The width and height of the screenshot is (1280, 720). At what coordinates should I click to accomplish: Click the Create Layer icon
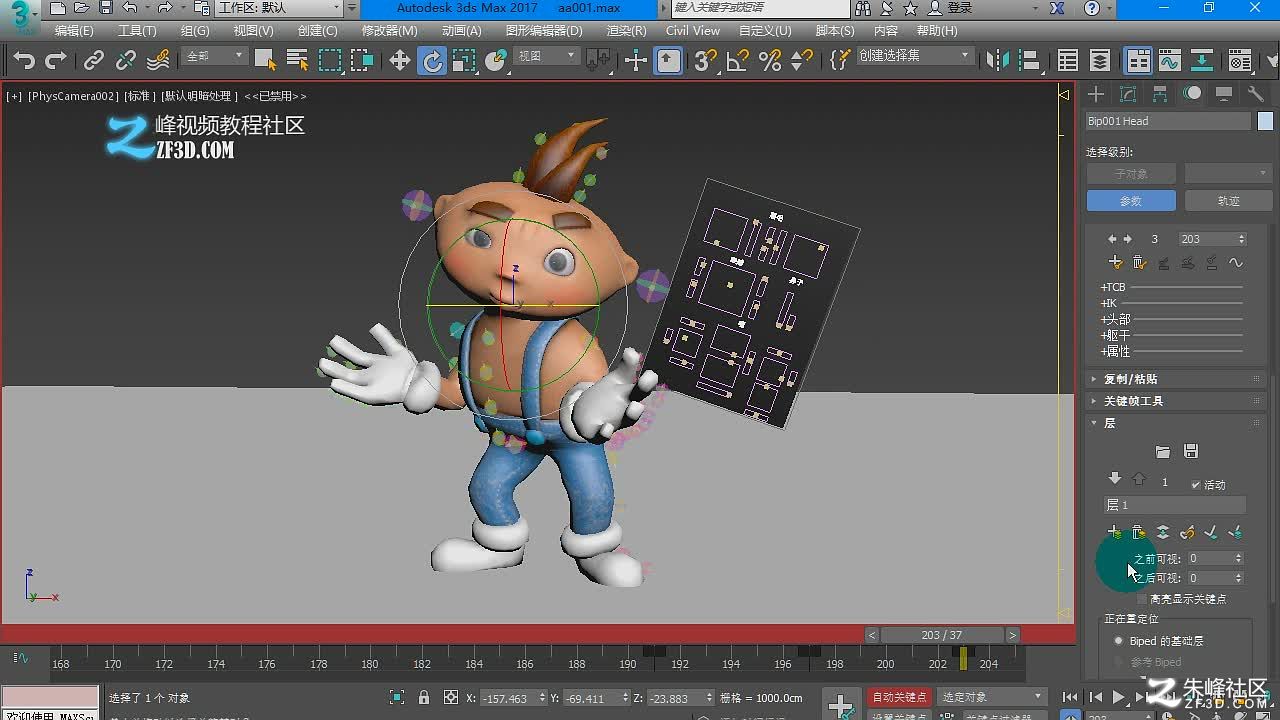(x=1115, y=532)
